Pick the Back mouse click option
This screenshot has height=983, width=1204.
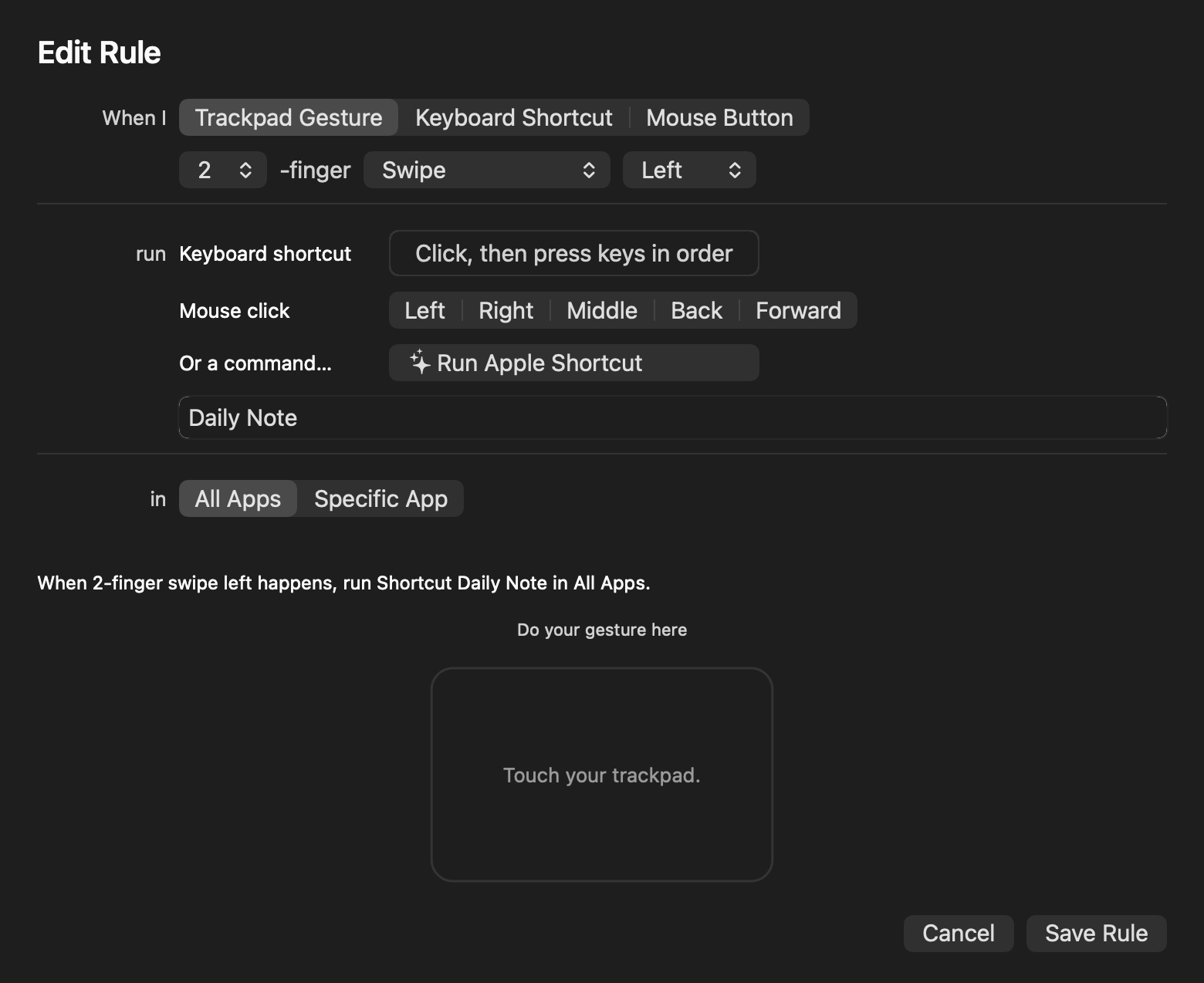click(696, 310)
